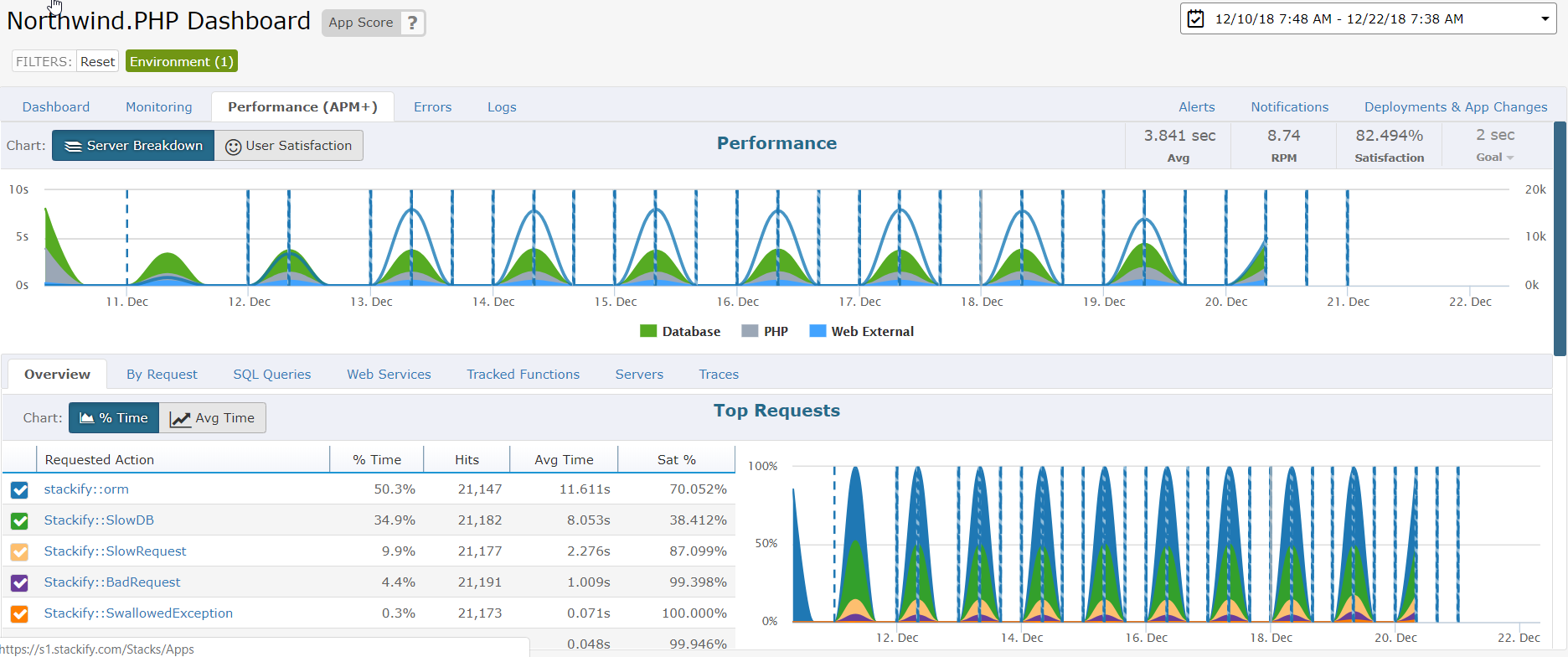Sort by the Avg Time column header

coord(564,459)
